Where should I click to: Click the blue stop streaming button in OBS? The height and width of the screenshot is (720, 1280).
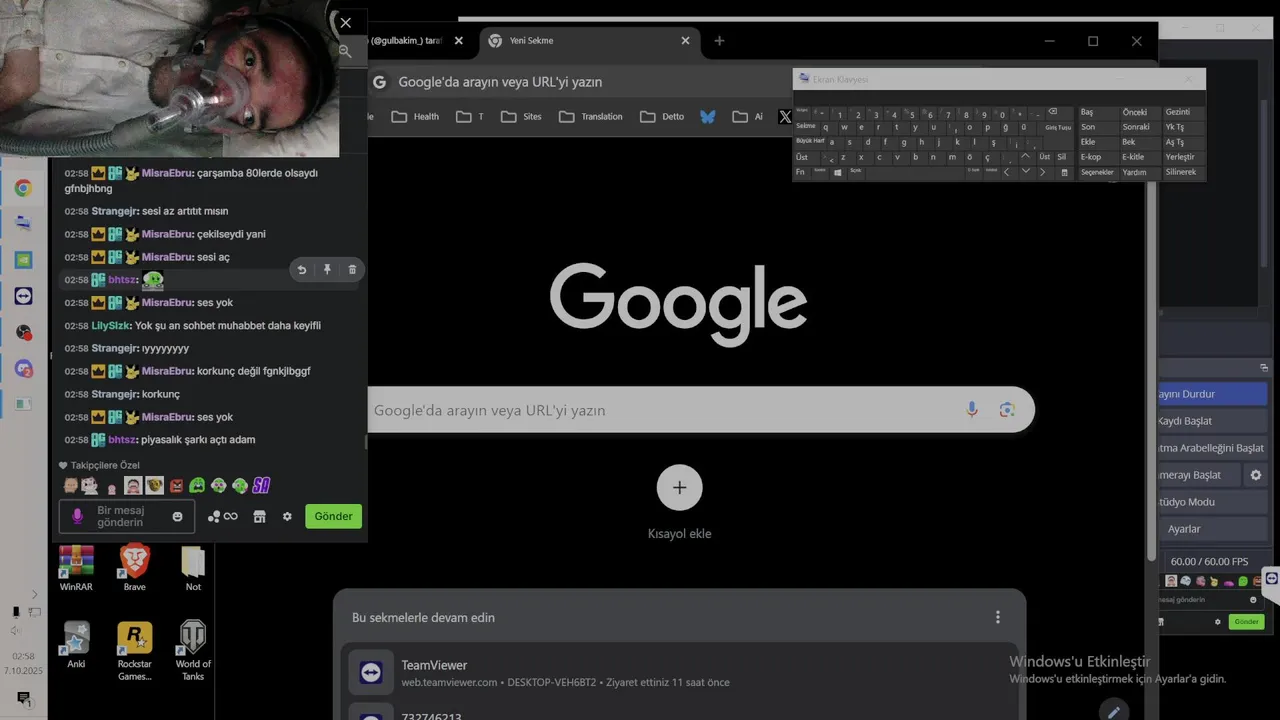pos(1212,394)
